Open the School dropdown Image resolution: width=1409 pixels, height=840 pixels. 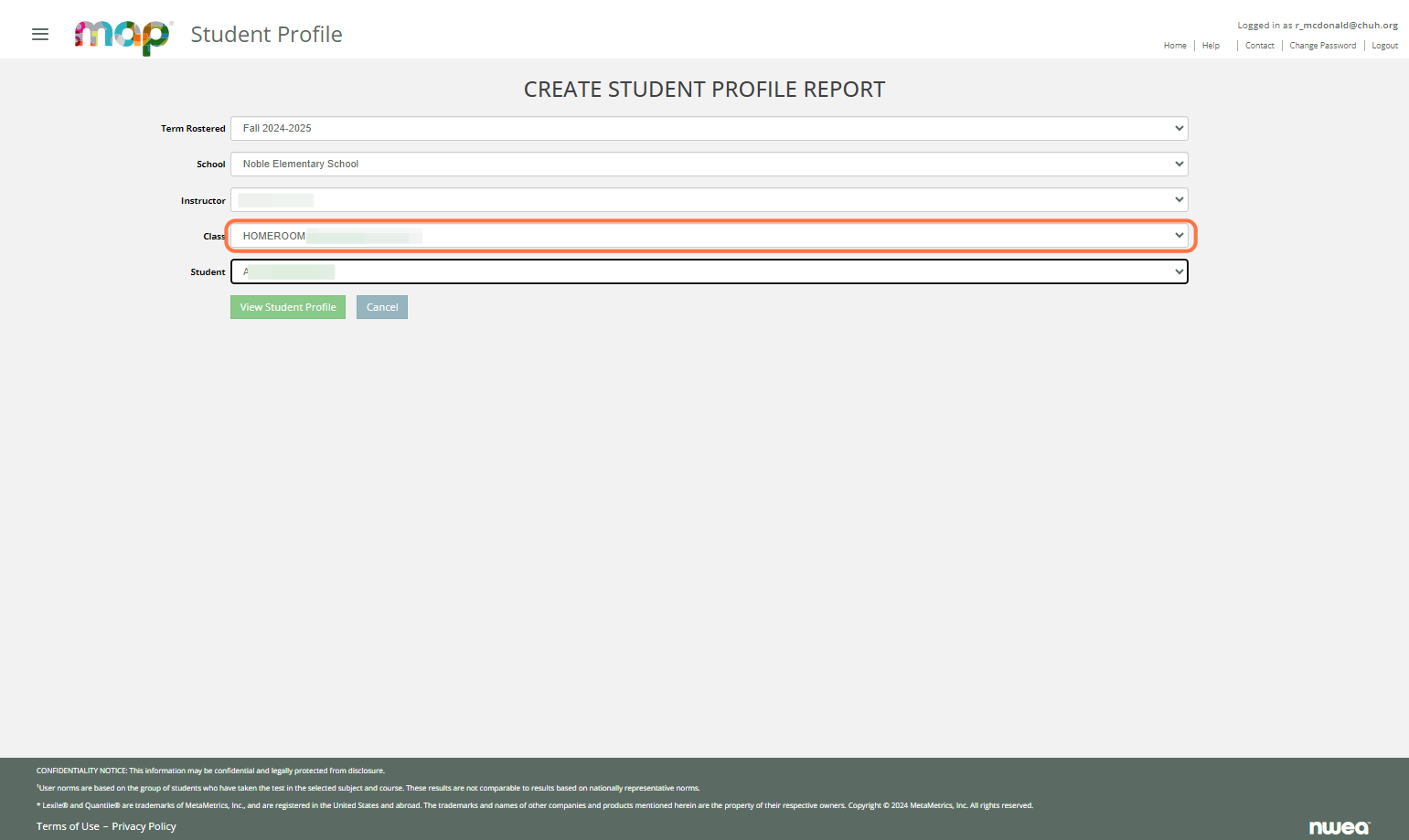[x=709, y=165]
